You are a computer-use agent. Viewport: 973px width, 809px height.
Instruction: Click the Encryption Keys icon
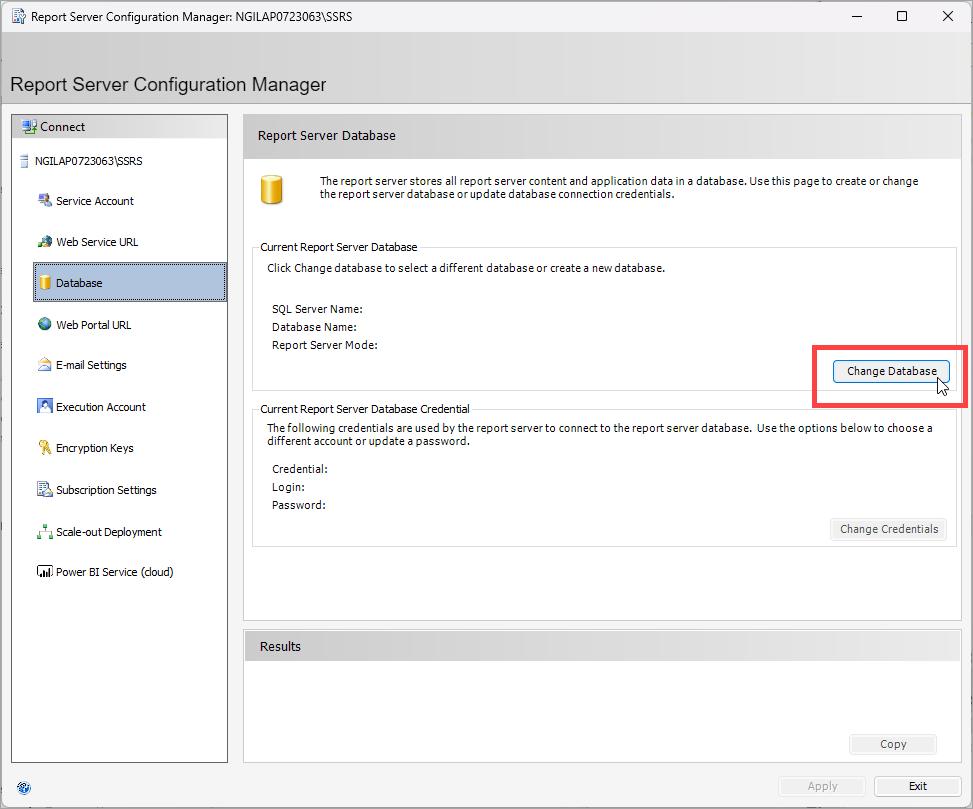pos(45,447)
